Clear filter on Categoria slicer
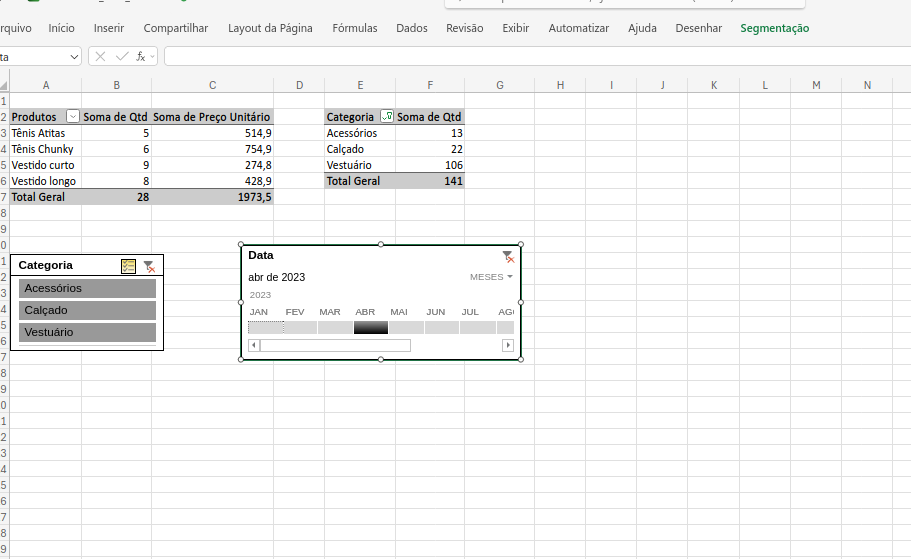 149,266
